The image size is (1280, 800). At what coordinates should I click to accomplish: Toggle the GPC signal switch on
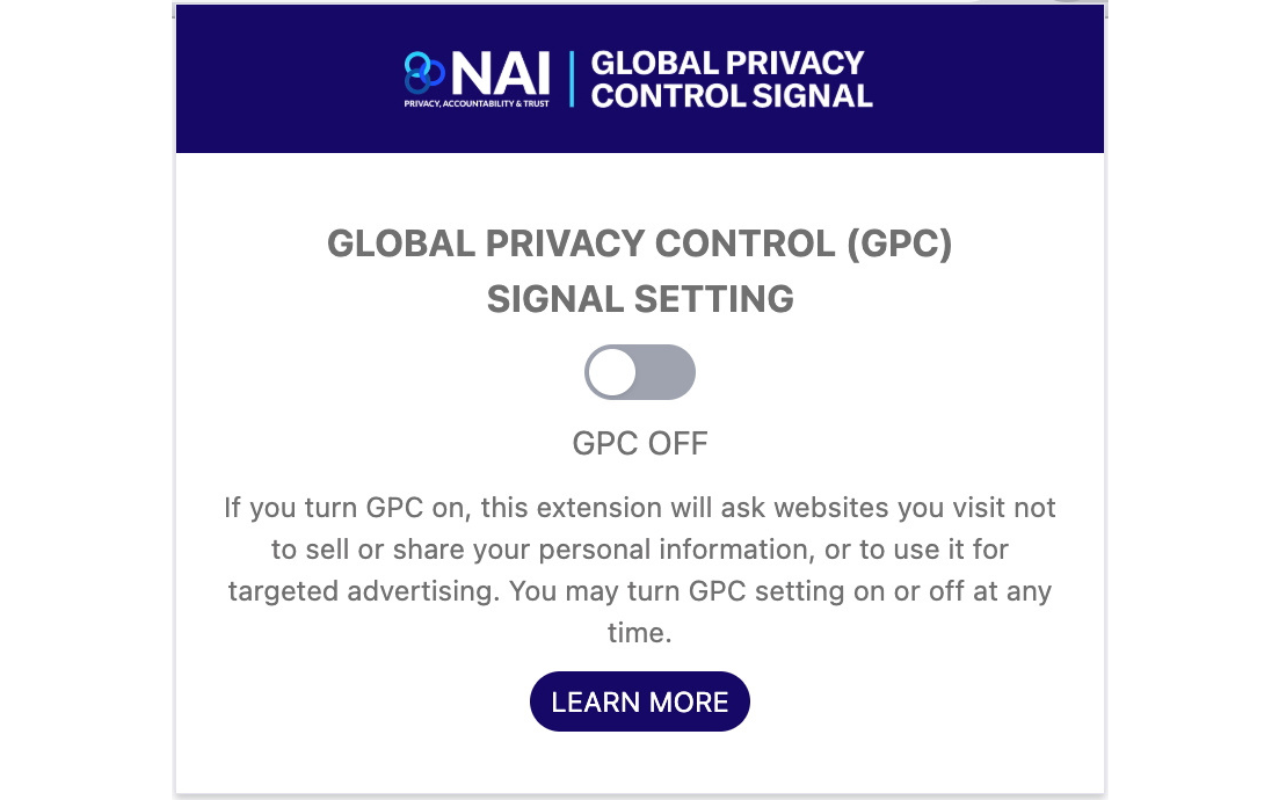640,372
